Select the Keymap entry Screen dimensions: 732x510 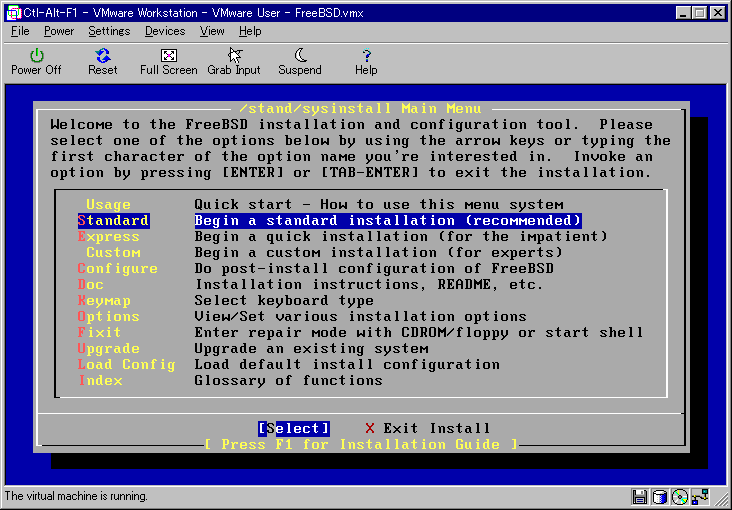coord(104,300)
